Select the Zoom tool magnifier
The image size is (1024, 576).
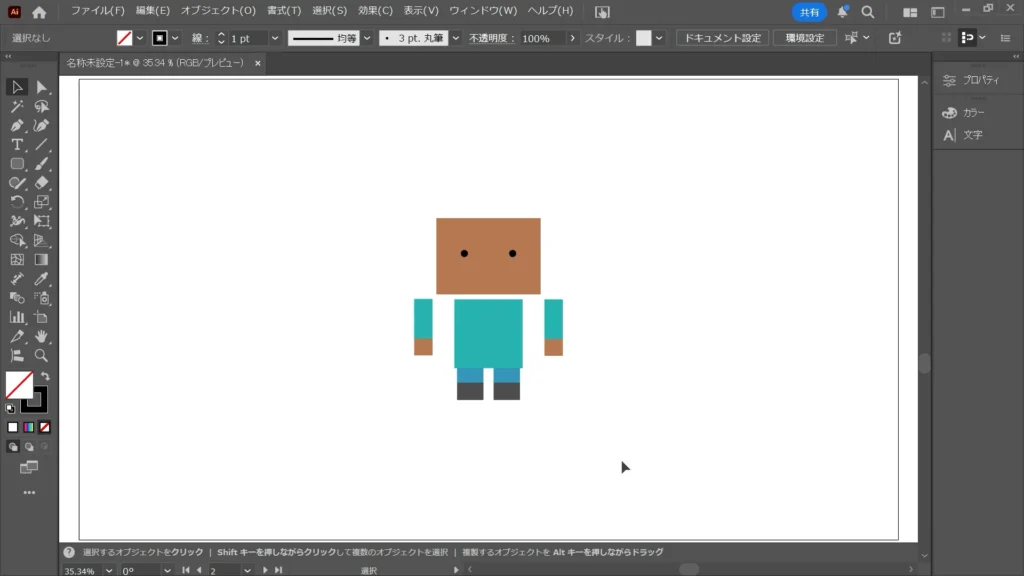(x=41, y=356)
